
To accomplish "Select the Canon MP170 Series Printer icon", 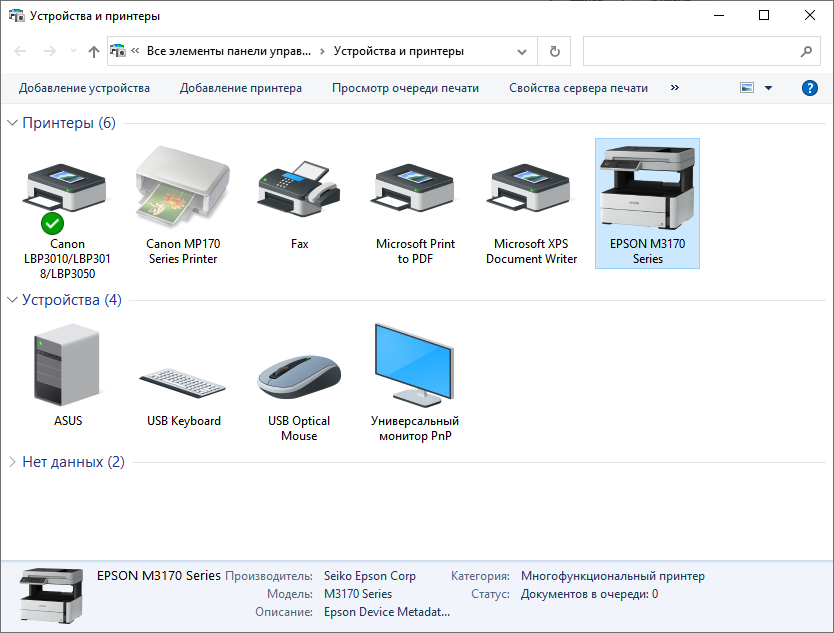I will (182, 186).
